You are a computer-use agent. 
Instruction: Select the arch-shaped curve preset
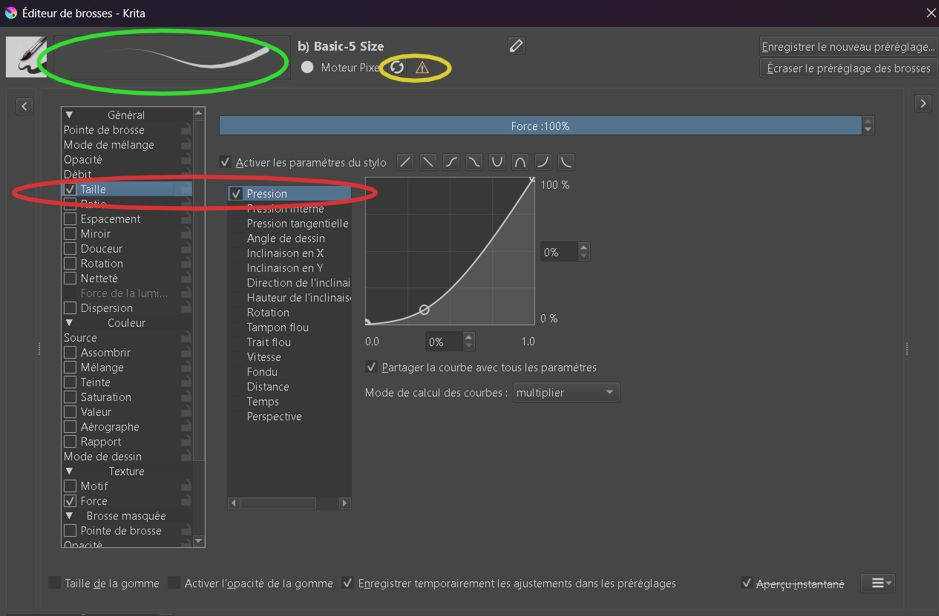click(x=520, y=162)
